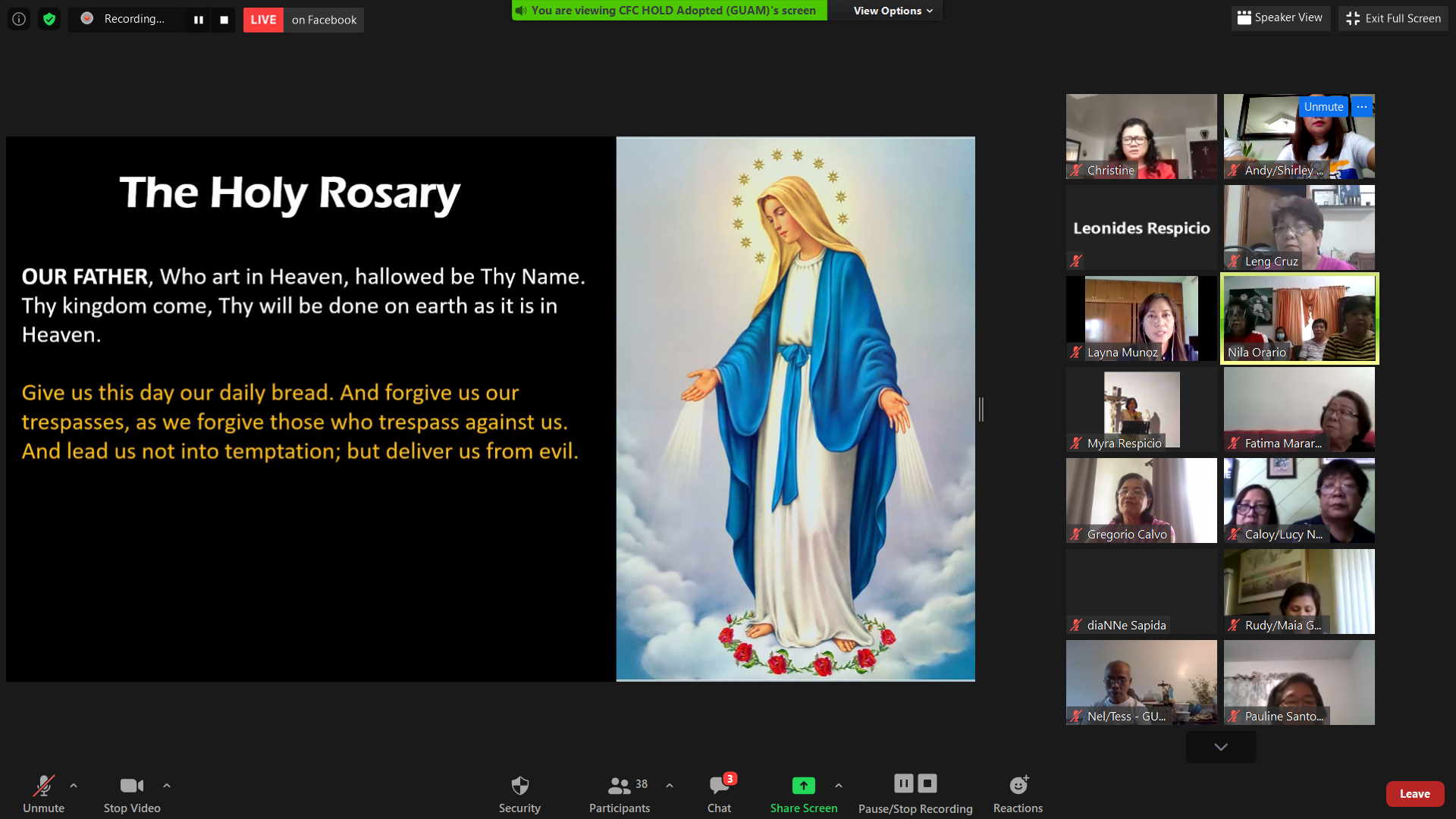Select Myra Respicio's video thumbnail
Viewport: 1456px width, 819px height.
point(1141,409)
